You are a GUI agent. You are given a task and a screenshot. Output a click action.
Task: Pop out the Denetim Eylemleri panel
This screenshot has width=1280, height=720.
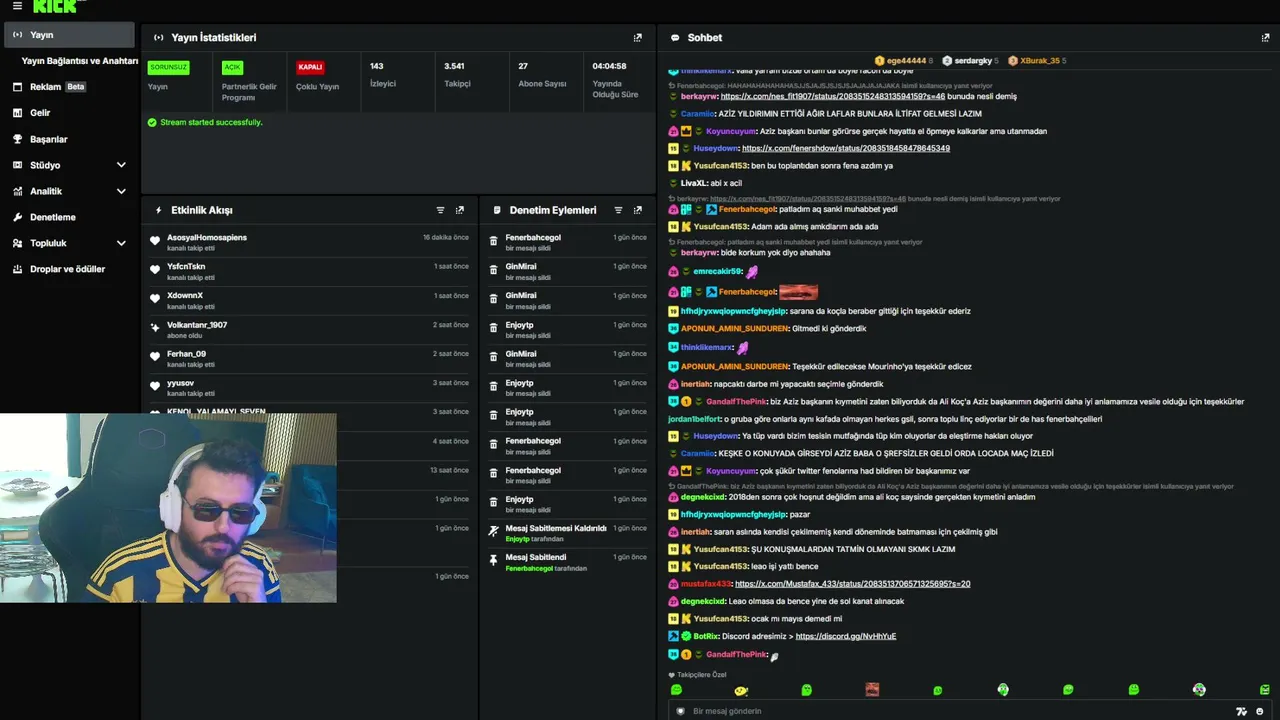[638, 210]
